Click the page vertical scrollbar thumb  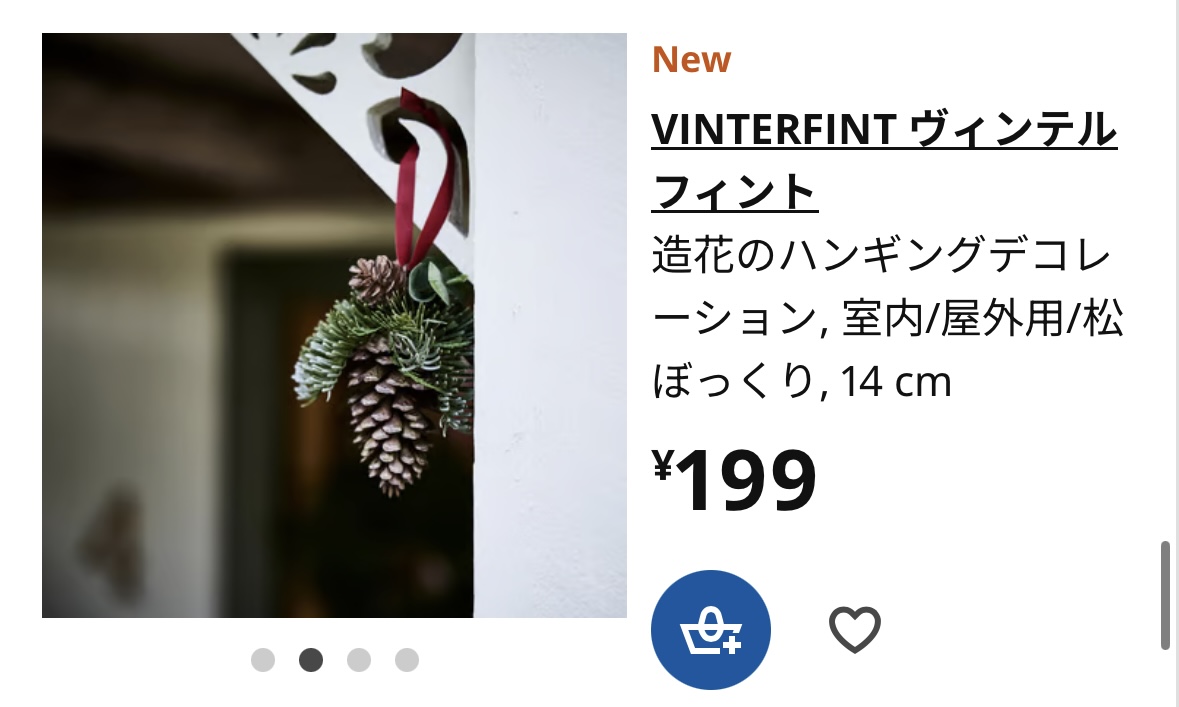tap(1165, 595)
